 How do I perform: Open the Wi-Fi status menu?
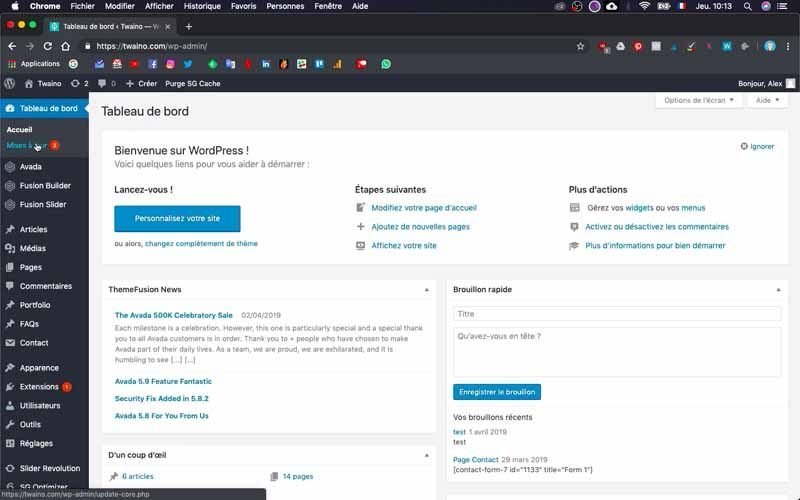click(644, 6)
